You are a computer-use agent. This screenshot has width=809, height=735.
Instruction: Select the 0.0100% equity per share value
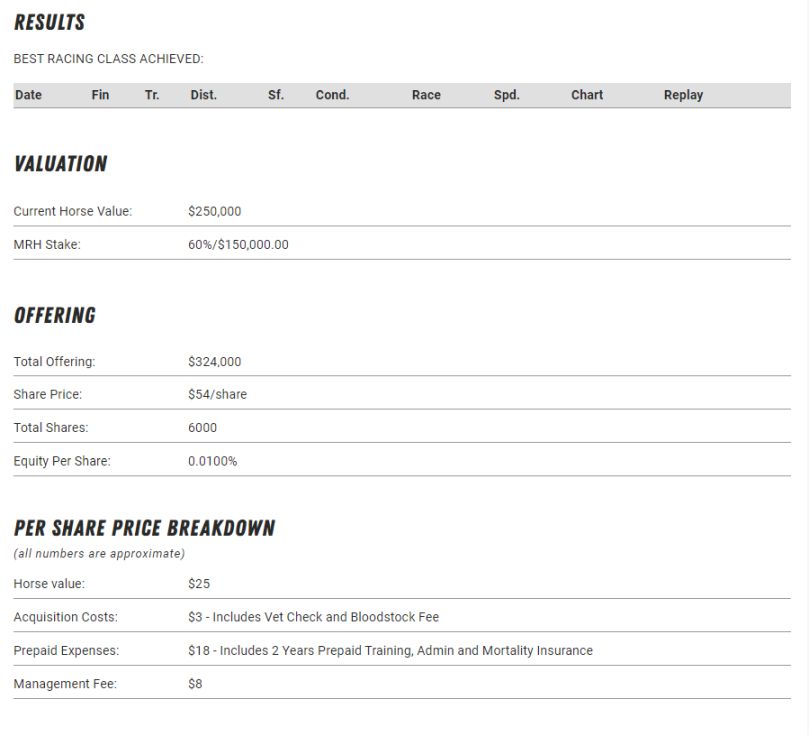coord(212,462)
